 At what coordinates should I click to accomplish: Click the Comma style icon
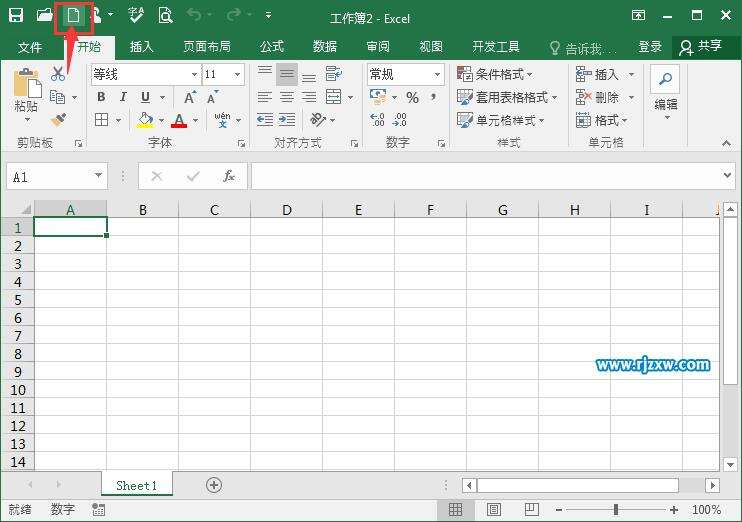coord(433,97)
